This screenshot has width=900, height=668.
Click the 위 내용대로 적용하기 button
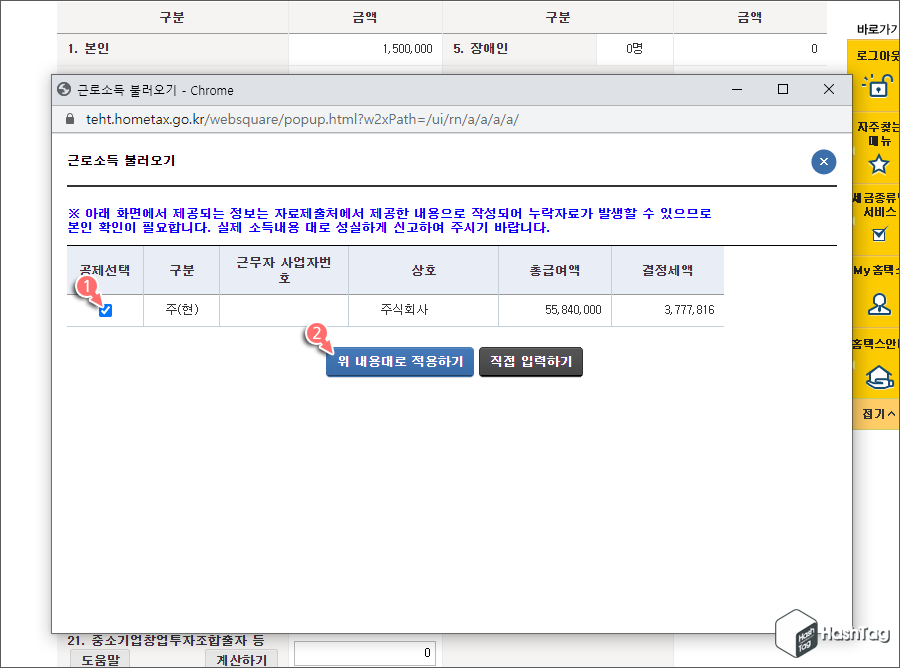coord(399,362)
